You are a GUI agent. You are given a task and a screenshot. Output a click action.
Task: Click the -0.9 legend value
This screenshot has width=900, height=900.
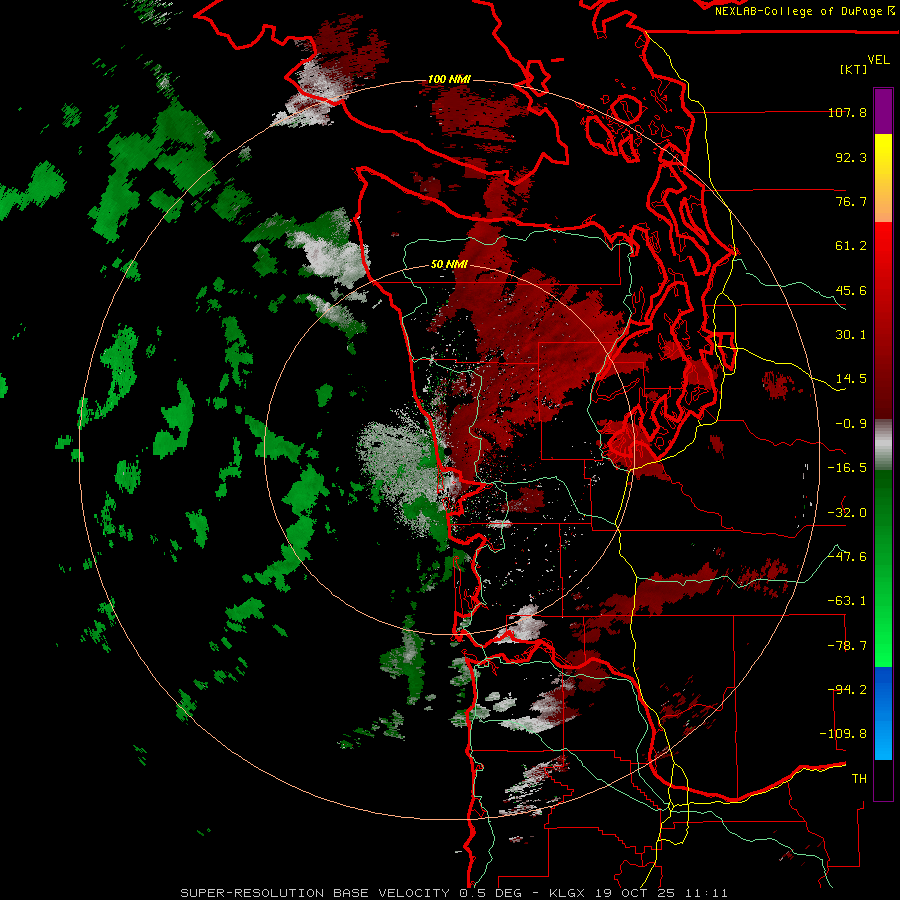click(x=851, y=424)
